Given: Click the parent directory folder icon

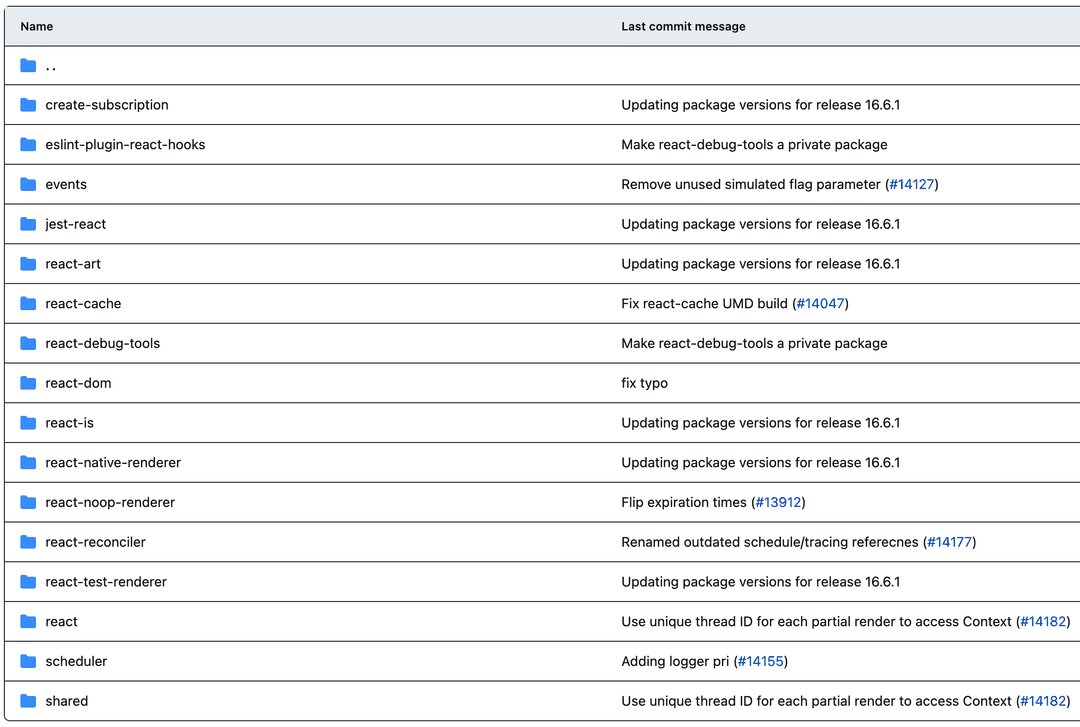Looking at the screenshot, I should [x=28, y=65].
